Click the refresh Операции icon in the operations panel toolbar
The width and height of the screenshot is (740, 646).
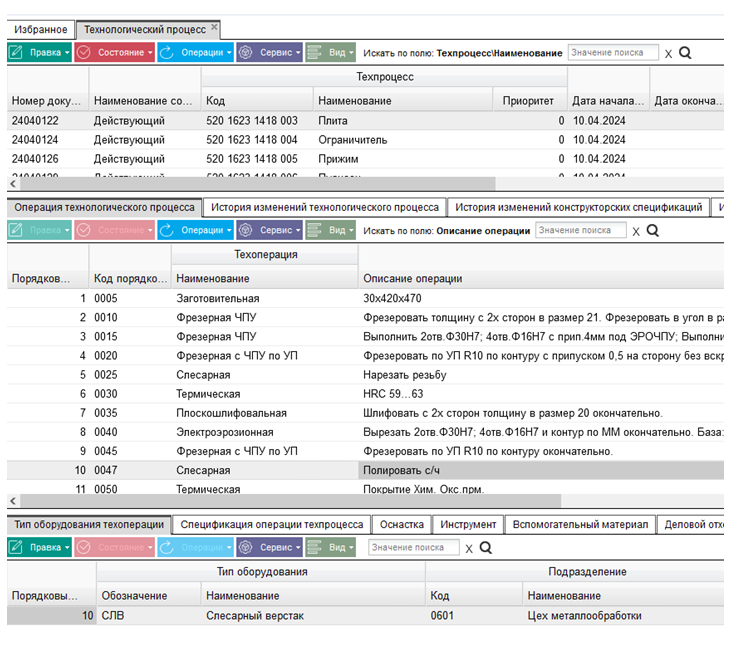click(166, 230)
